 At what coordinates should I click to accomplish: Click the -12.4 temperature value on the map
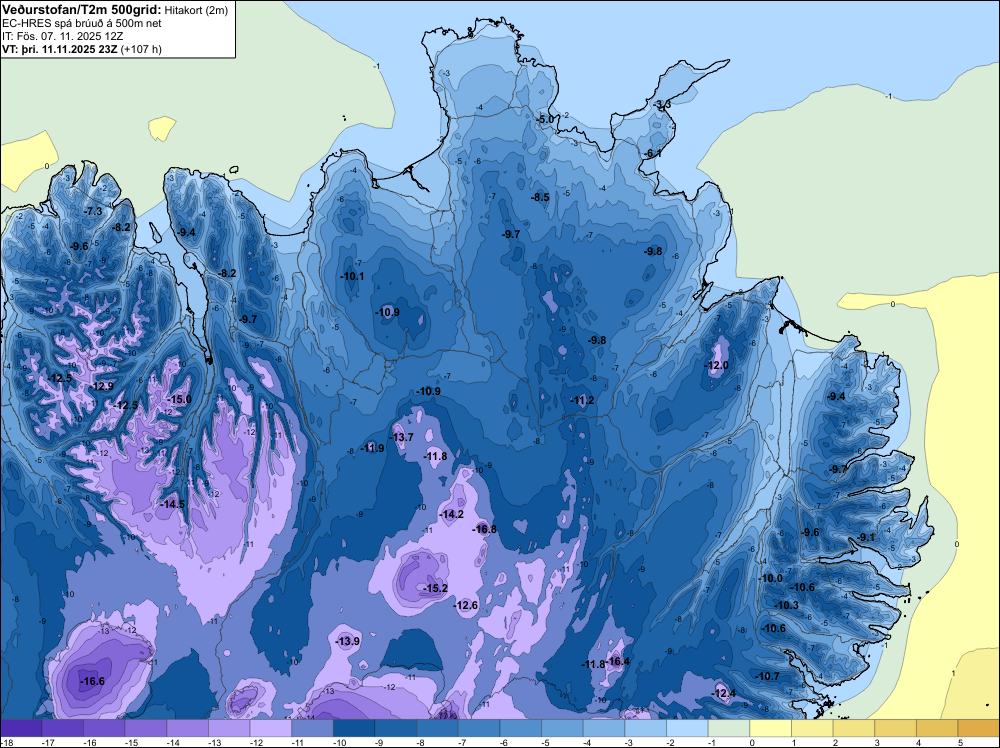click(x=723, y=694)
